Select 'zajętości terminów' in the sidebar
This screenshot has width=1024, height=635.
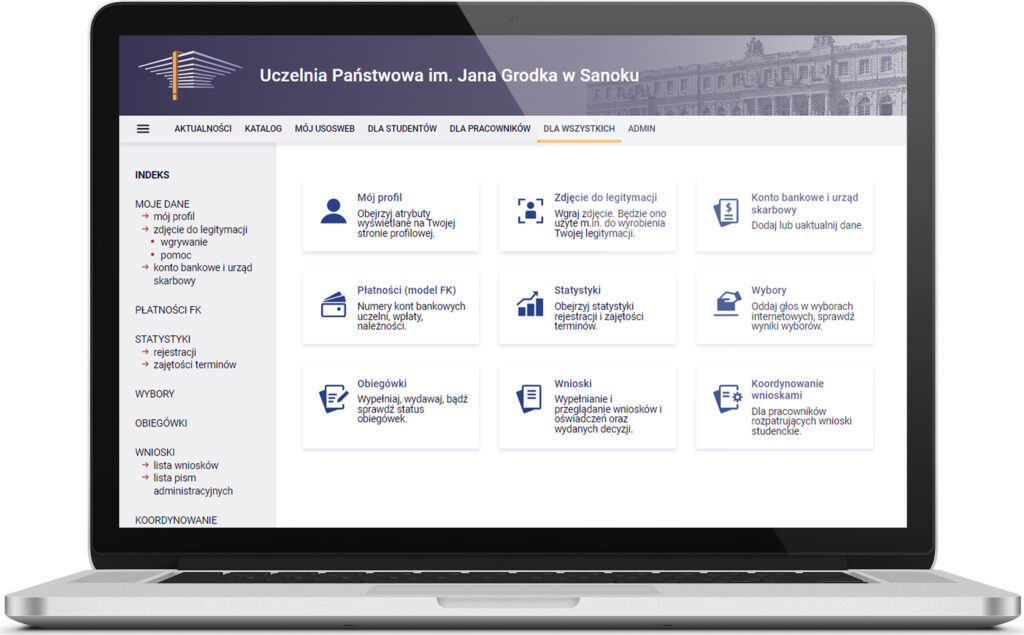195,365
